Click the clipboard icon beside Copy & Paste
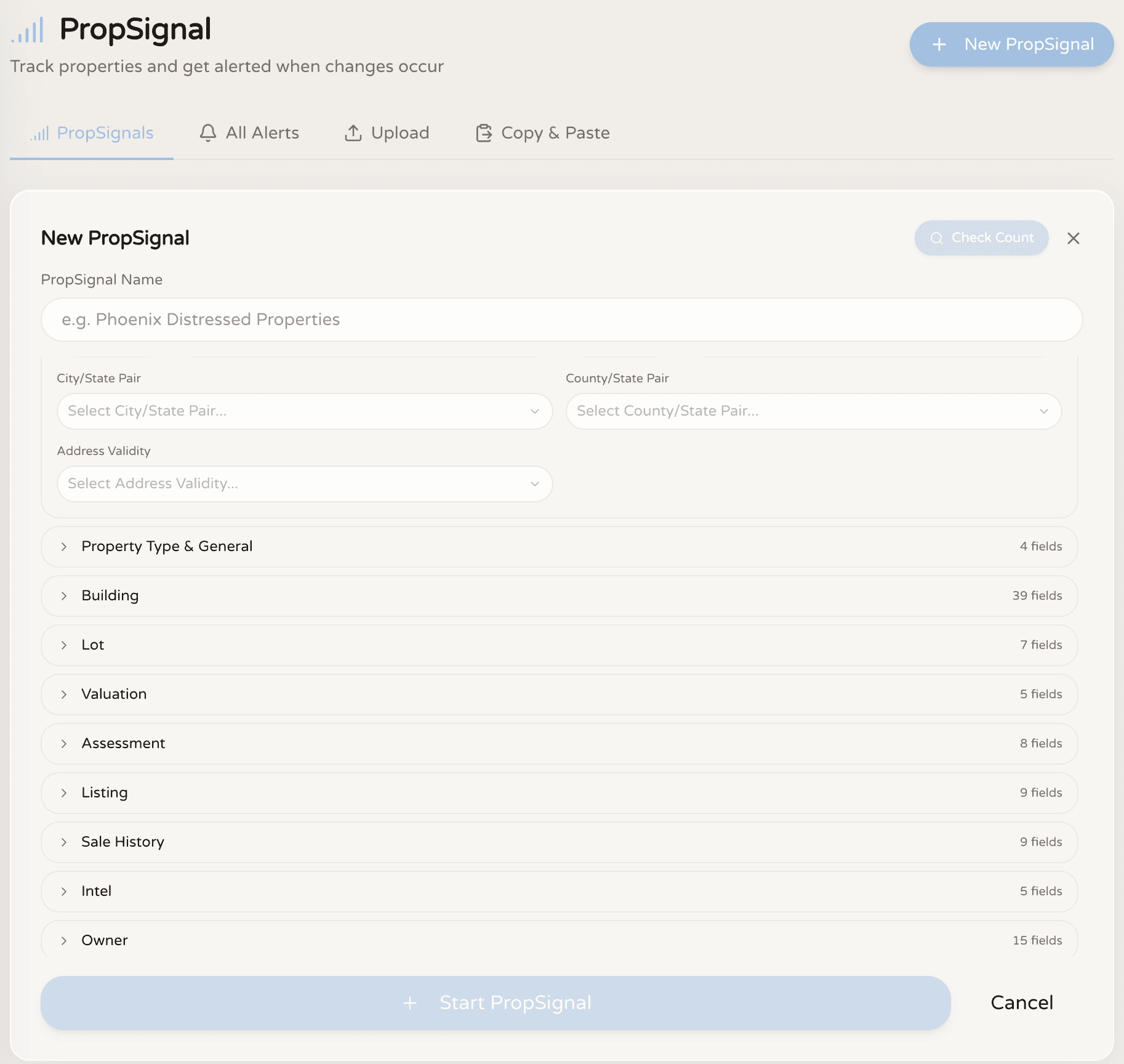This screenshot has width=1124, height=1064. (484, 133)
